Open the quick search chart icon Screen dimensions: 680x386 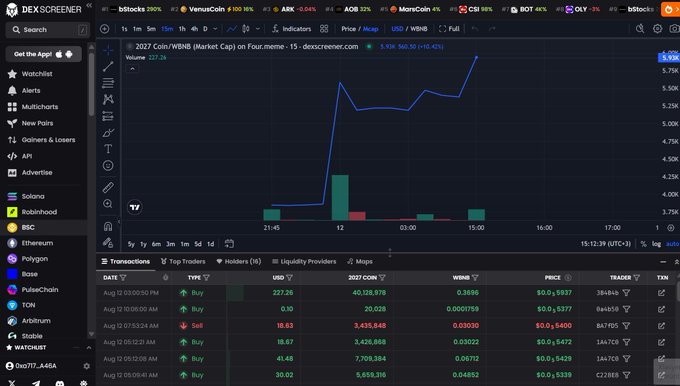640,29
